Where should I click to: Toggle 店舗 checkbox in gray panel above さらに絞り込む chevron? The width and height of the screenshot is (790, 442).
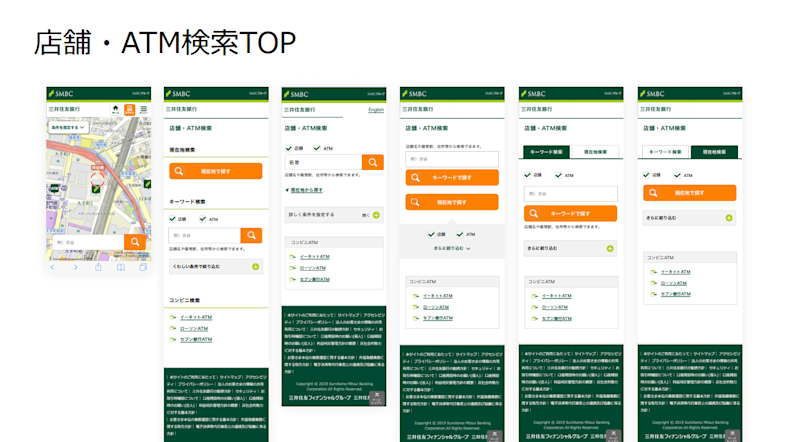coord(431,234)
